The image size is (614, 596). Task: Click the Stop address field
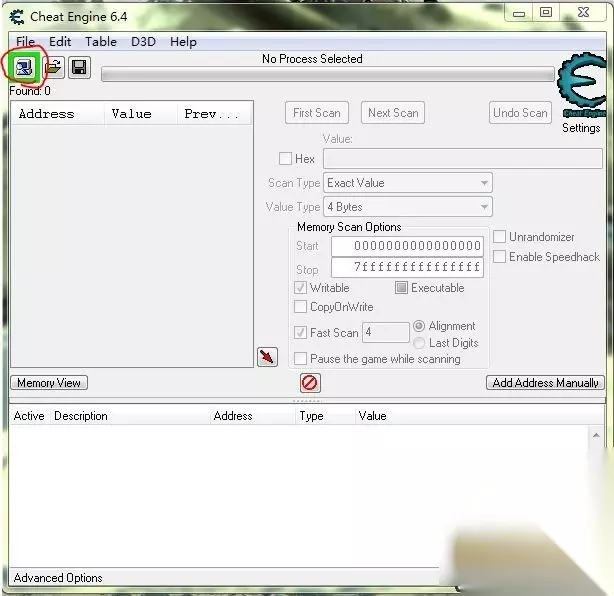pos(408,267)
